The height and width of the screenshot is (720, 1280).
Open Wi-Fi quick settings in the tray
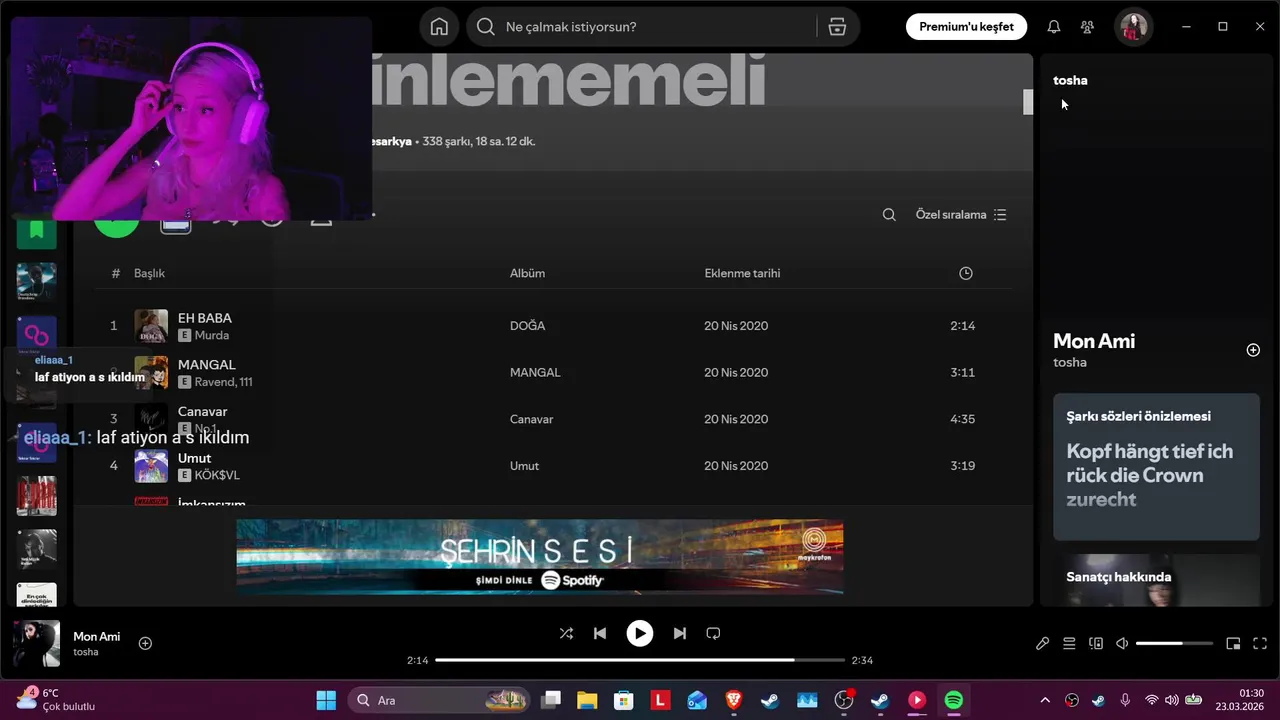point(1152,700)
